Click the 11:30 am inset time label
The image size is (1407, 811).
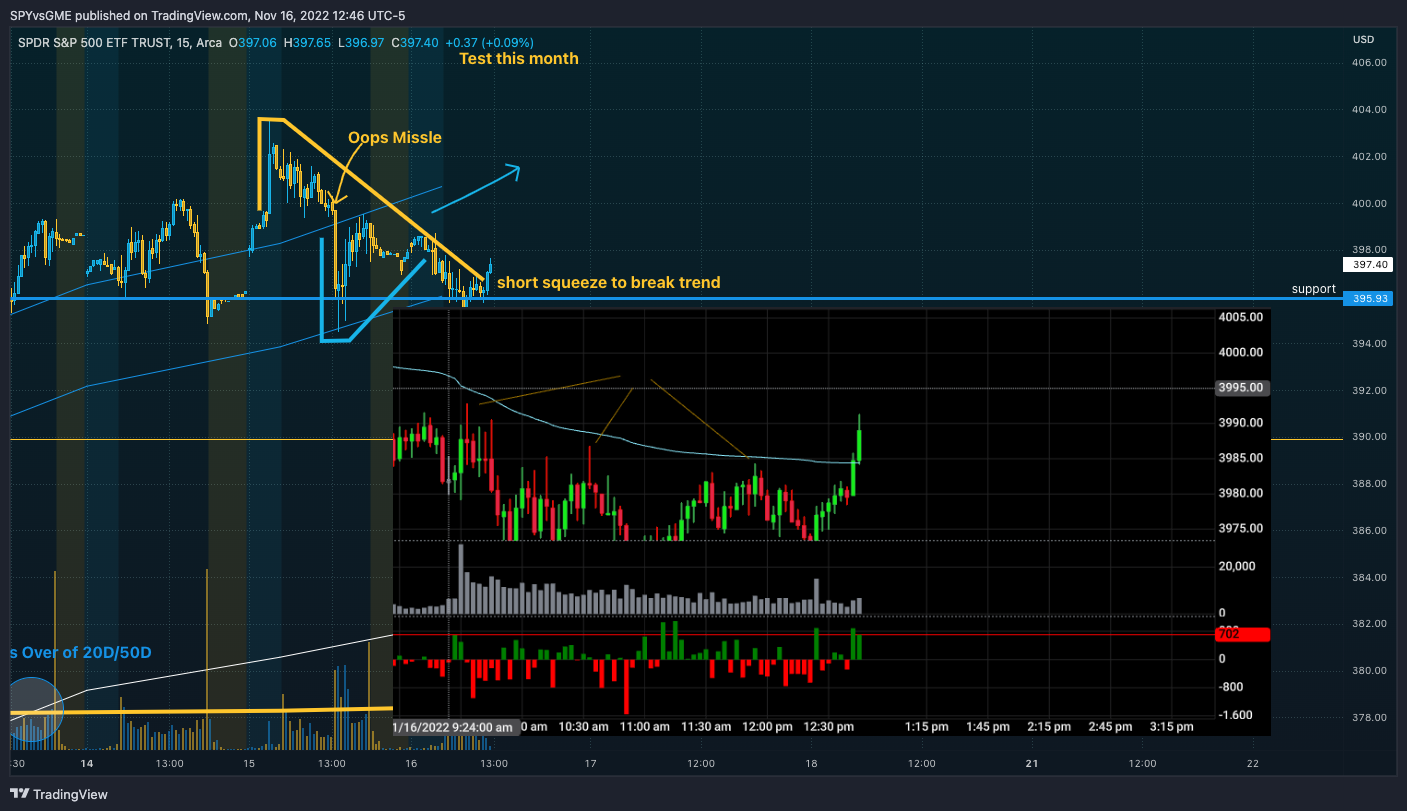coord(706,727)
